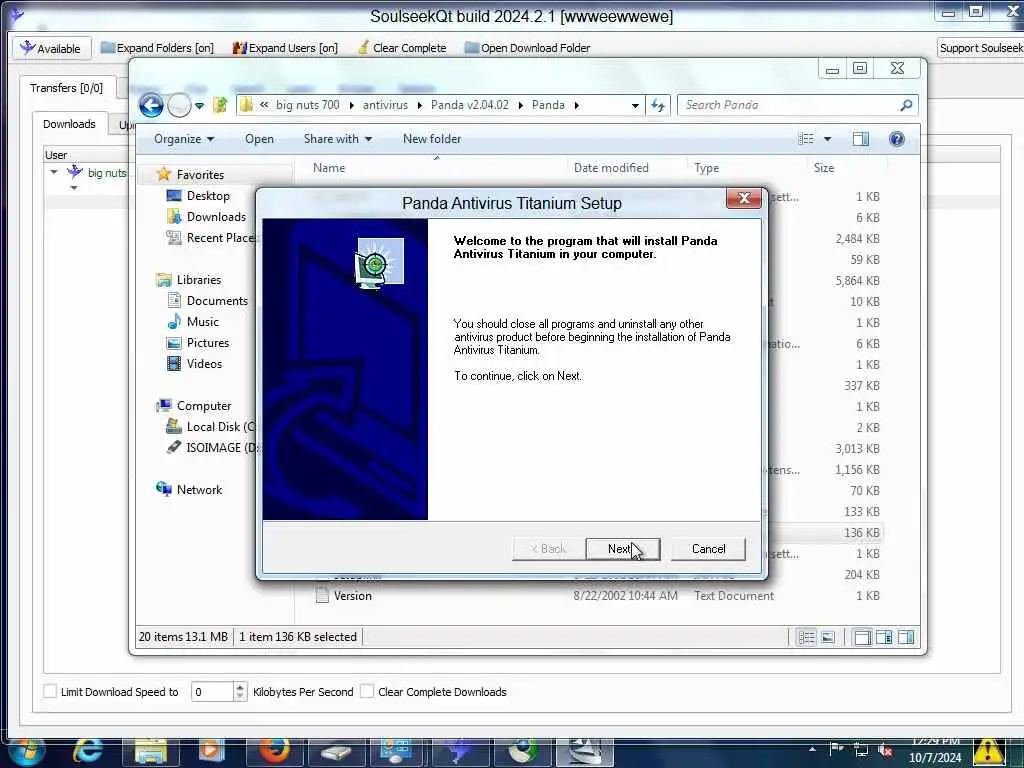Viewport: 1024px width, 768px height.
Task: Open the recent locations dropdown arrow
Action: click(199, 105)
